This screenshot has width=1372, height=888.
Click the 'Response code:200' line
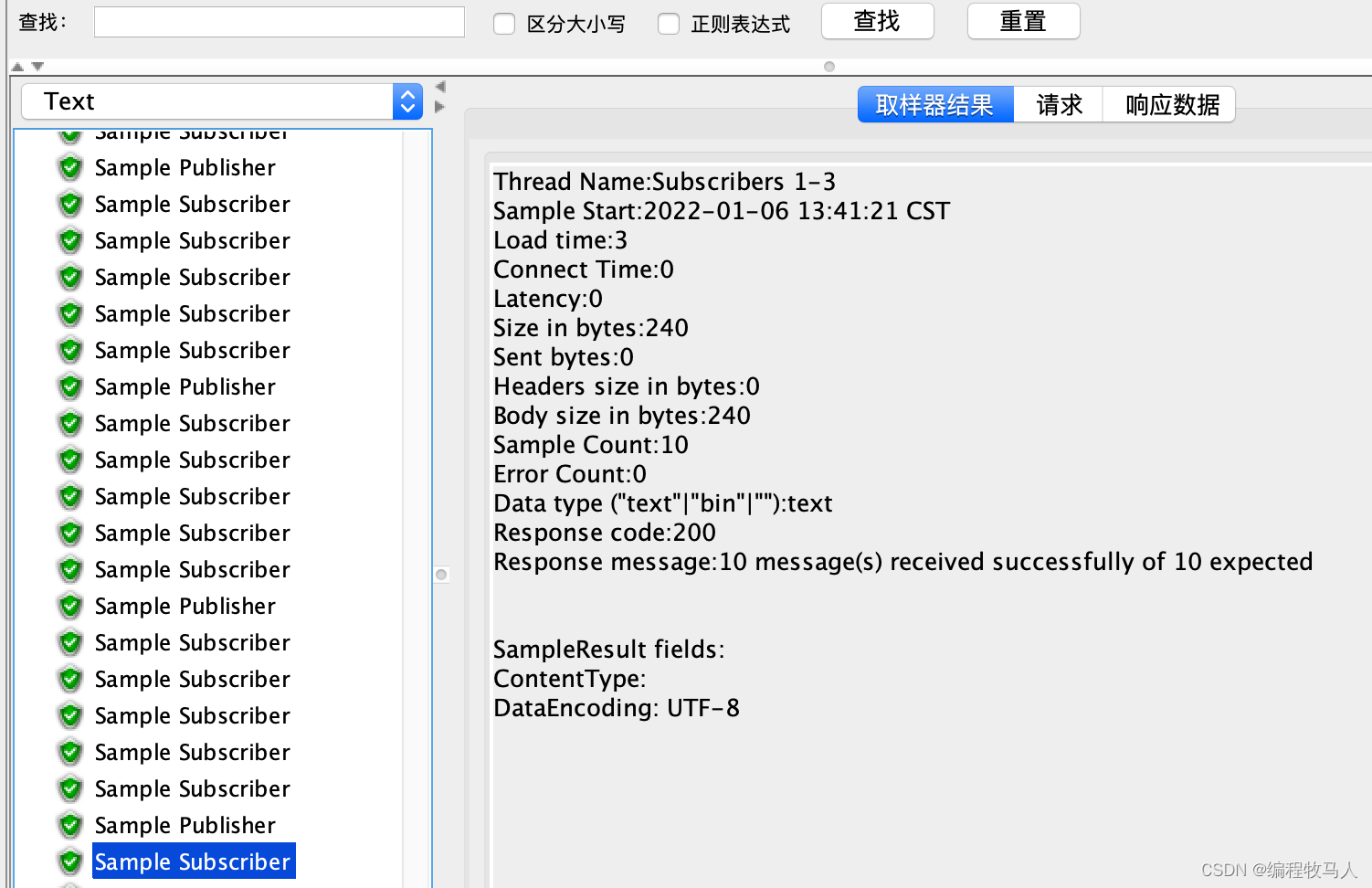(x=605, y=533)
